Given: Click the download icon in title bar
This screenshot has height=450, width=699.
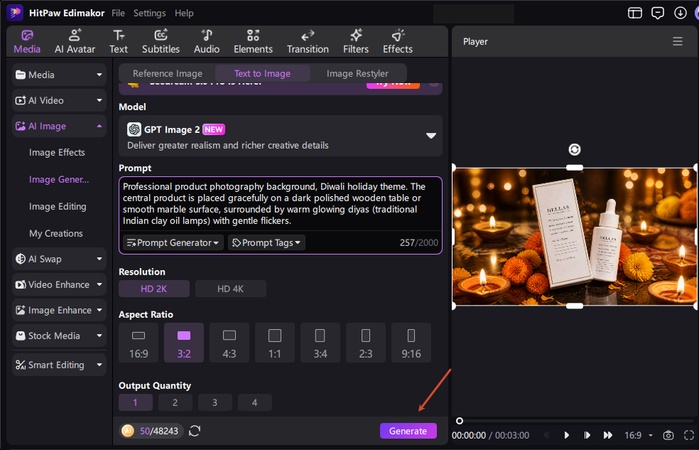Looking at the screenshot, I should click(680, 13).
